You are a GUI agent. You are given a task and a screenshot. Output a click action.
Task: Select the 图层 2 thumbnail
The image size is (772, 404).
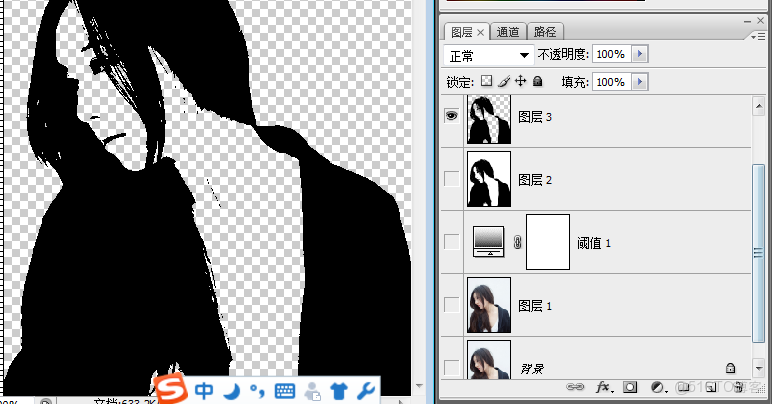[489, 179]
